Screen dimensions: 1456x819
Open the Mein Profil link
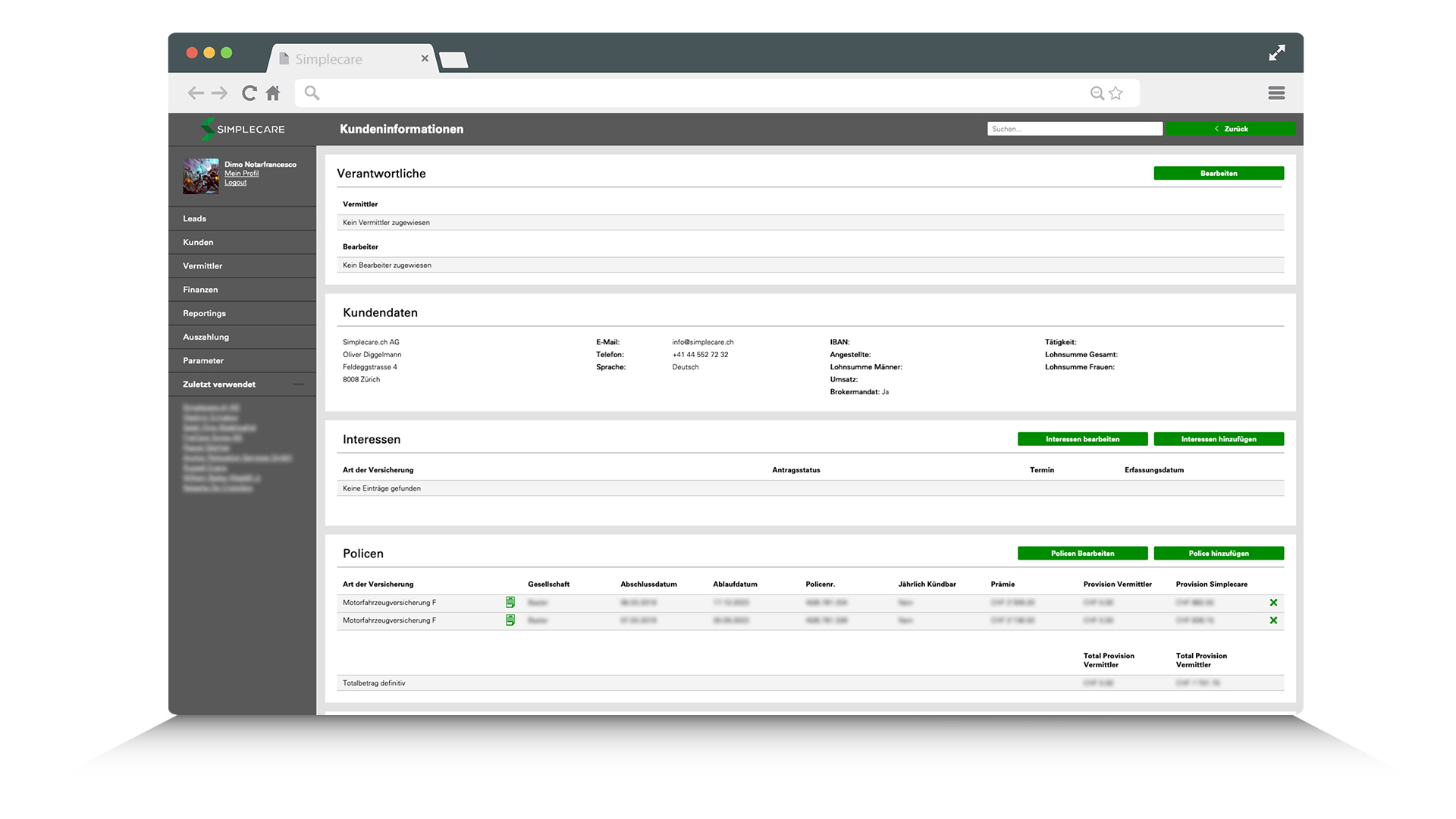point(241,174)
